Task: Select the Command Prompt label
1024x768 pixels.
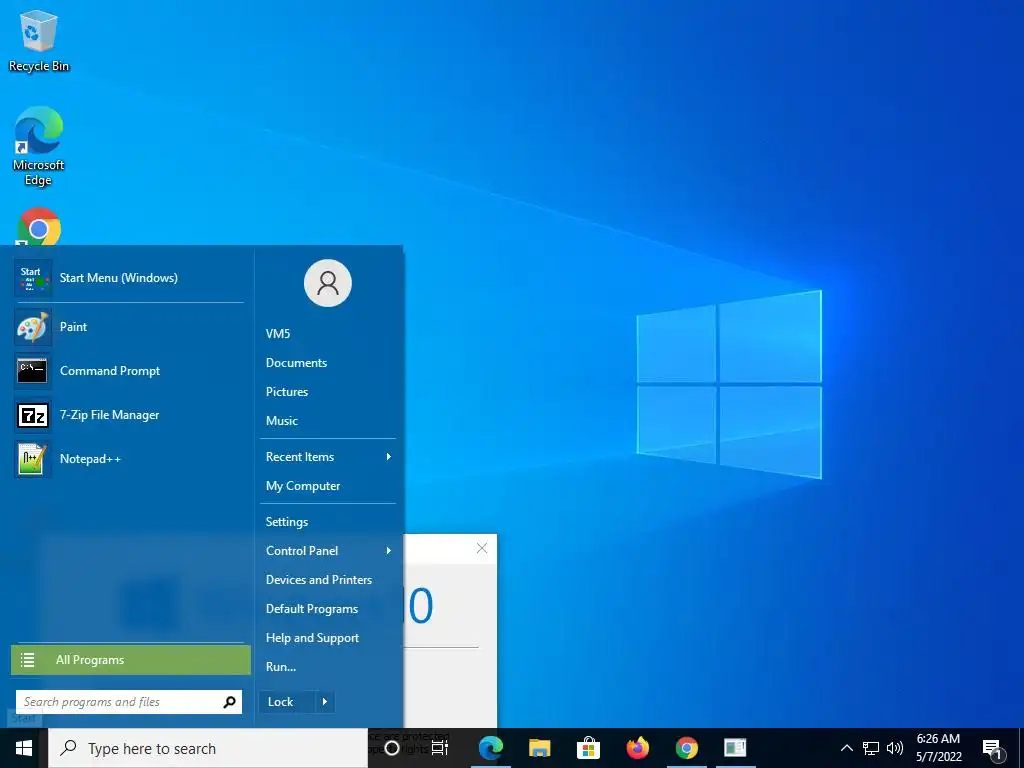Action: (110, 371)
